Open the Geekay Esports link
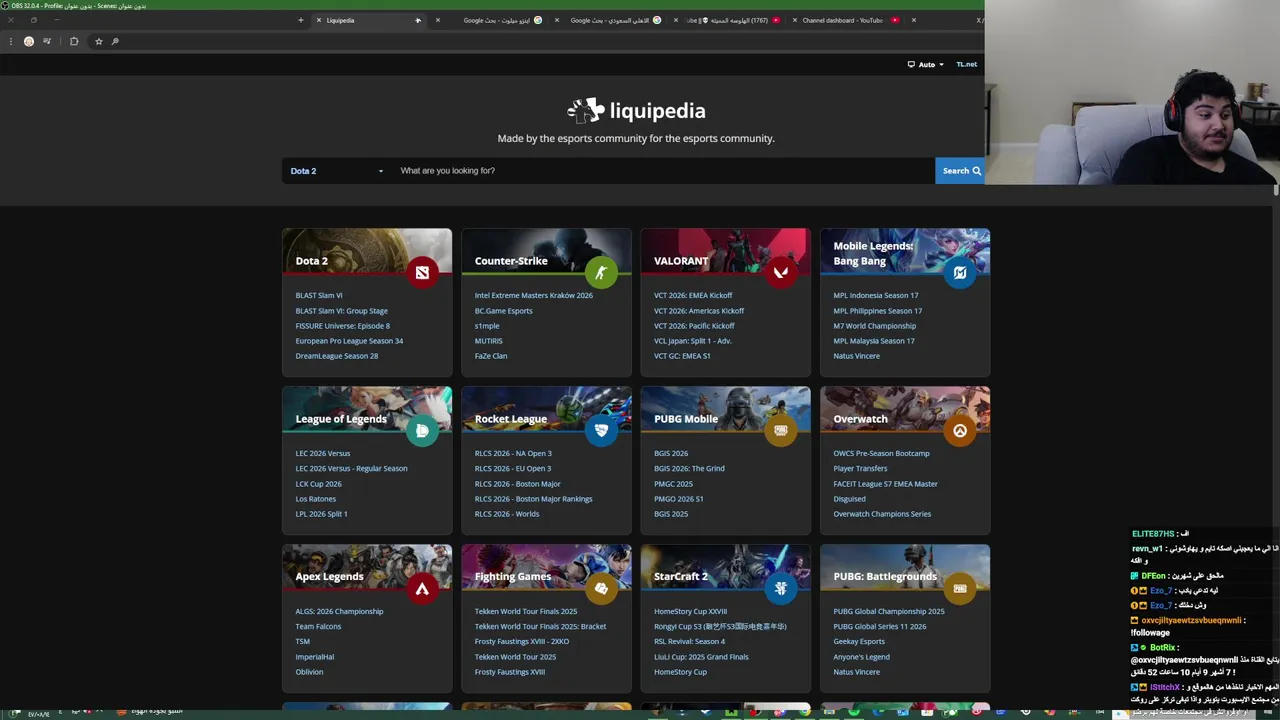This screenshot has height=720, width=1280. (858, 642)
